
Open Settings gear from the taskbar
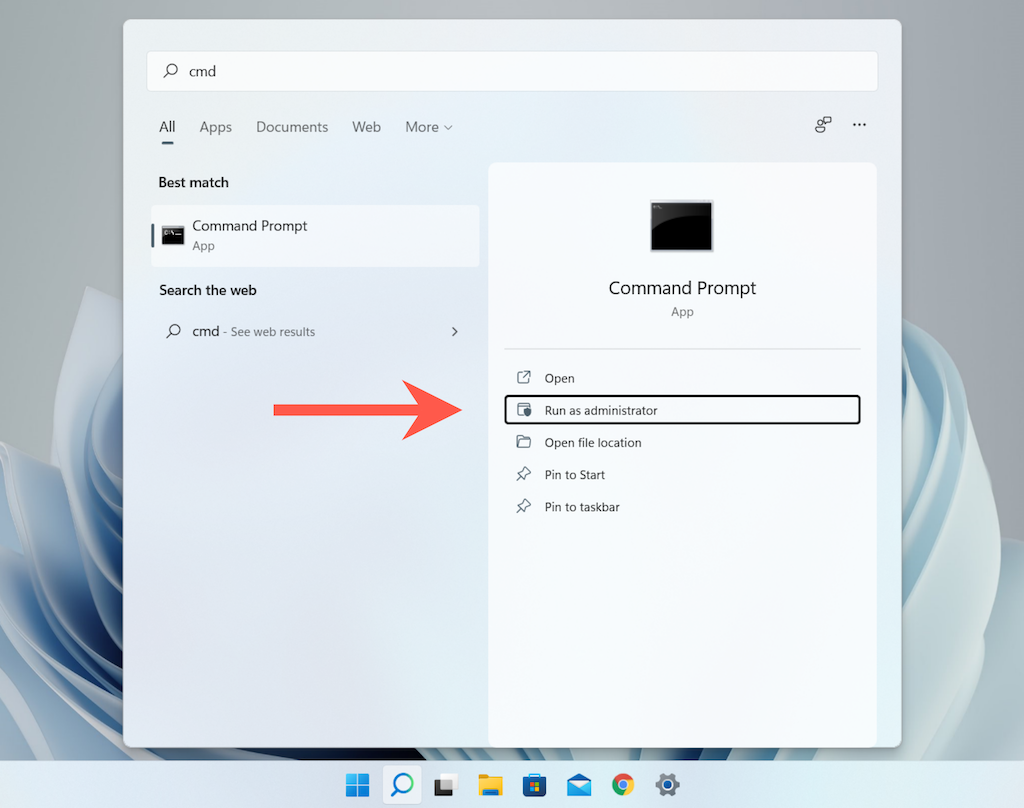(x=667, y=784)
